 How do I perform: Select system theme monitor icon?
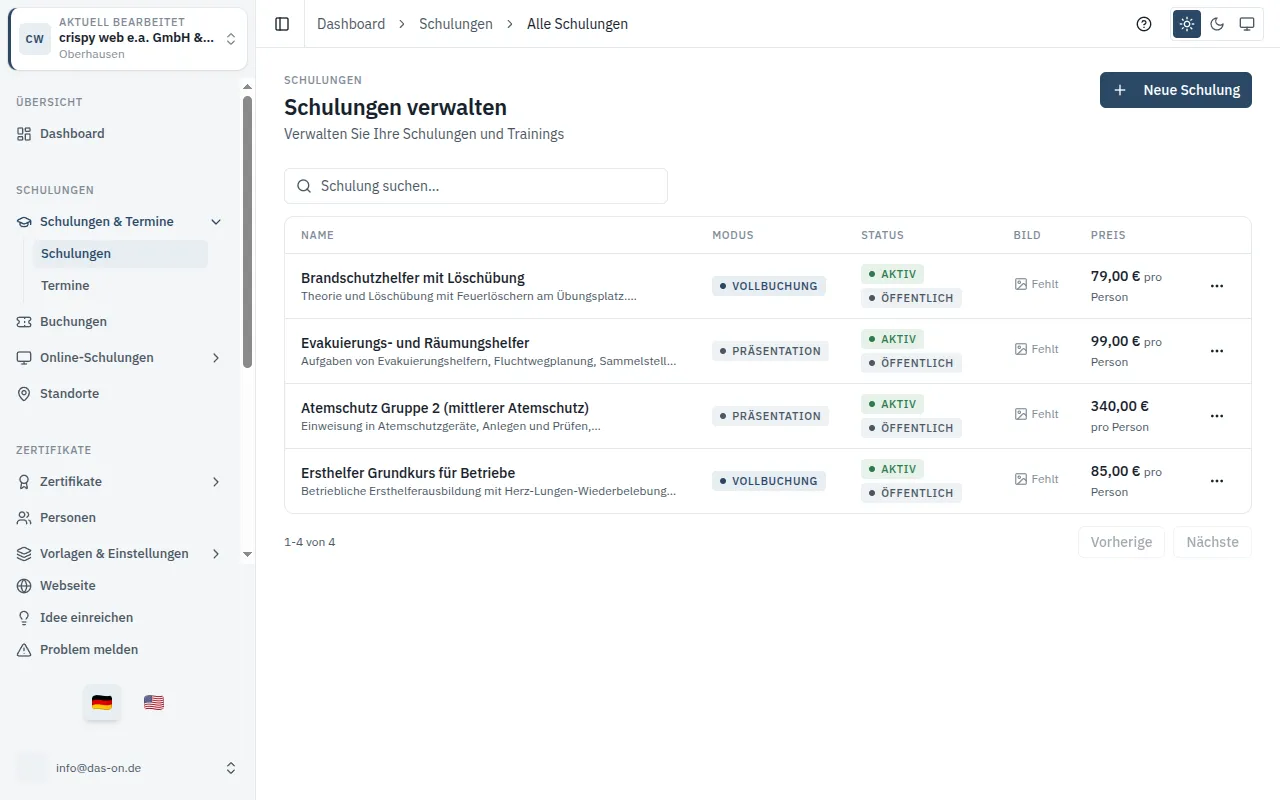(x=1247, y=24)
